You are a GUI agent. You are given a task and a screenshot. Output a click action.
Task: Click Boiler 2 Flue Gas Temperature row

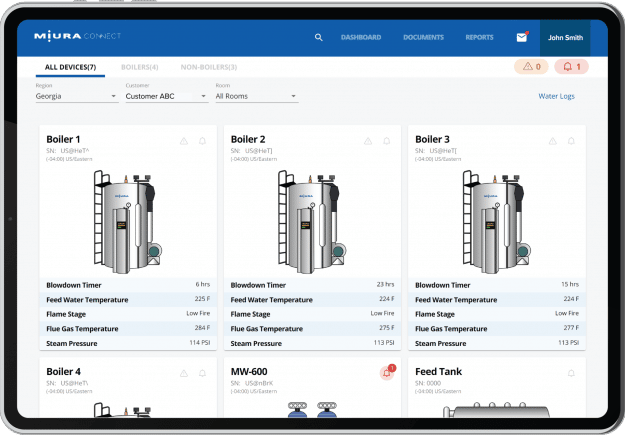(x=312, y=329)
